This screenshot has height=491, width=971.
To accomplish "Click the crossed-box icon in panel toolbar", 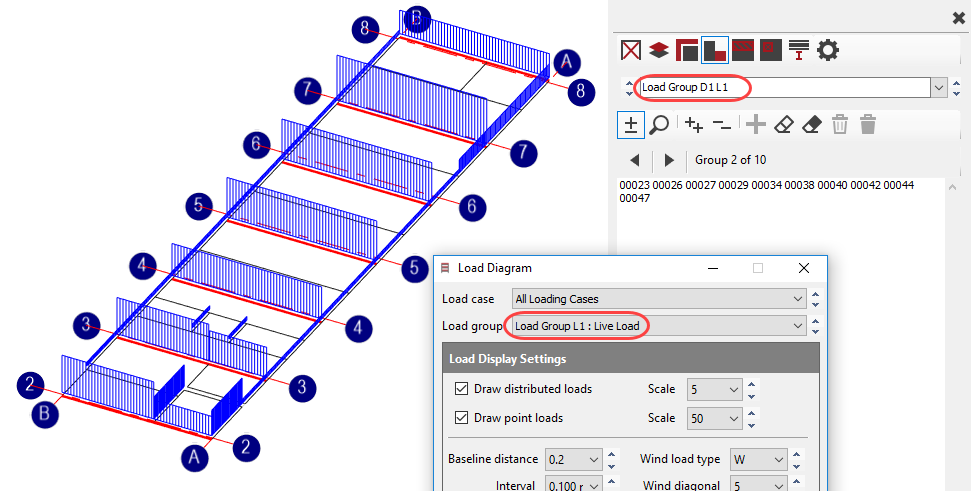I will (x=631, y=50).
